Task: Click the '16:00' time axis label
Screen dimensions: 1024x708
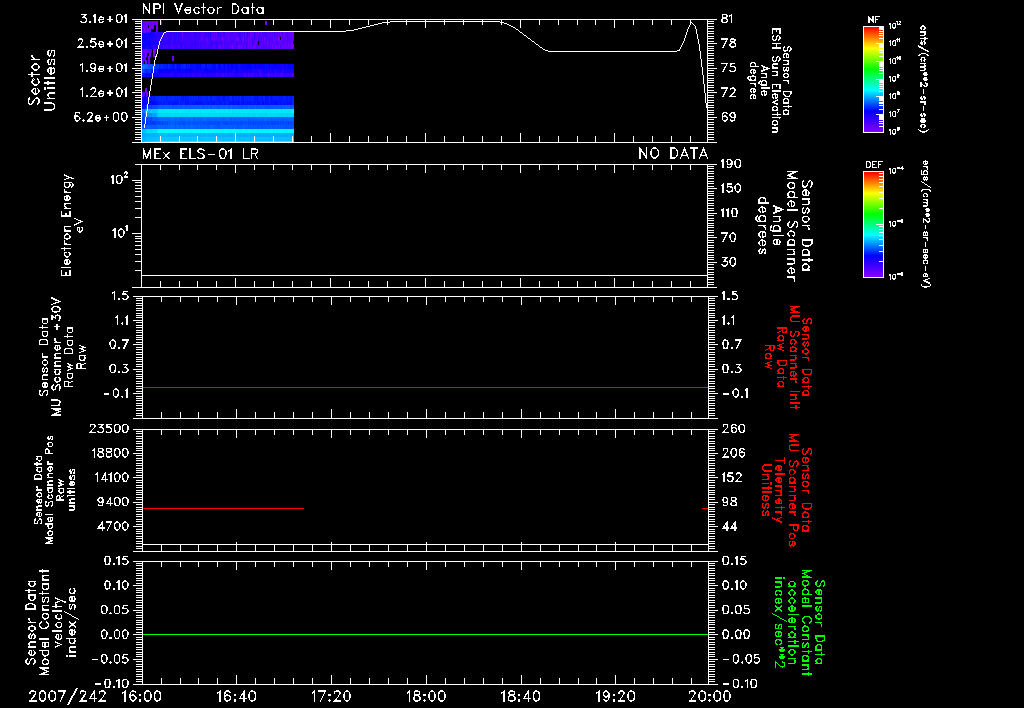Action: coord(142,696)
